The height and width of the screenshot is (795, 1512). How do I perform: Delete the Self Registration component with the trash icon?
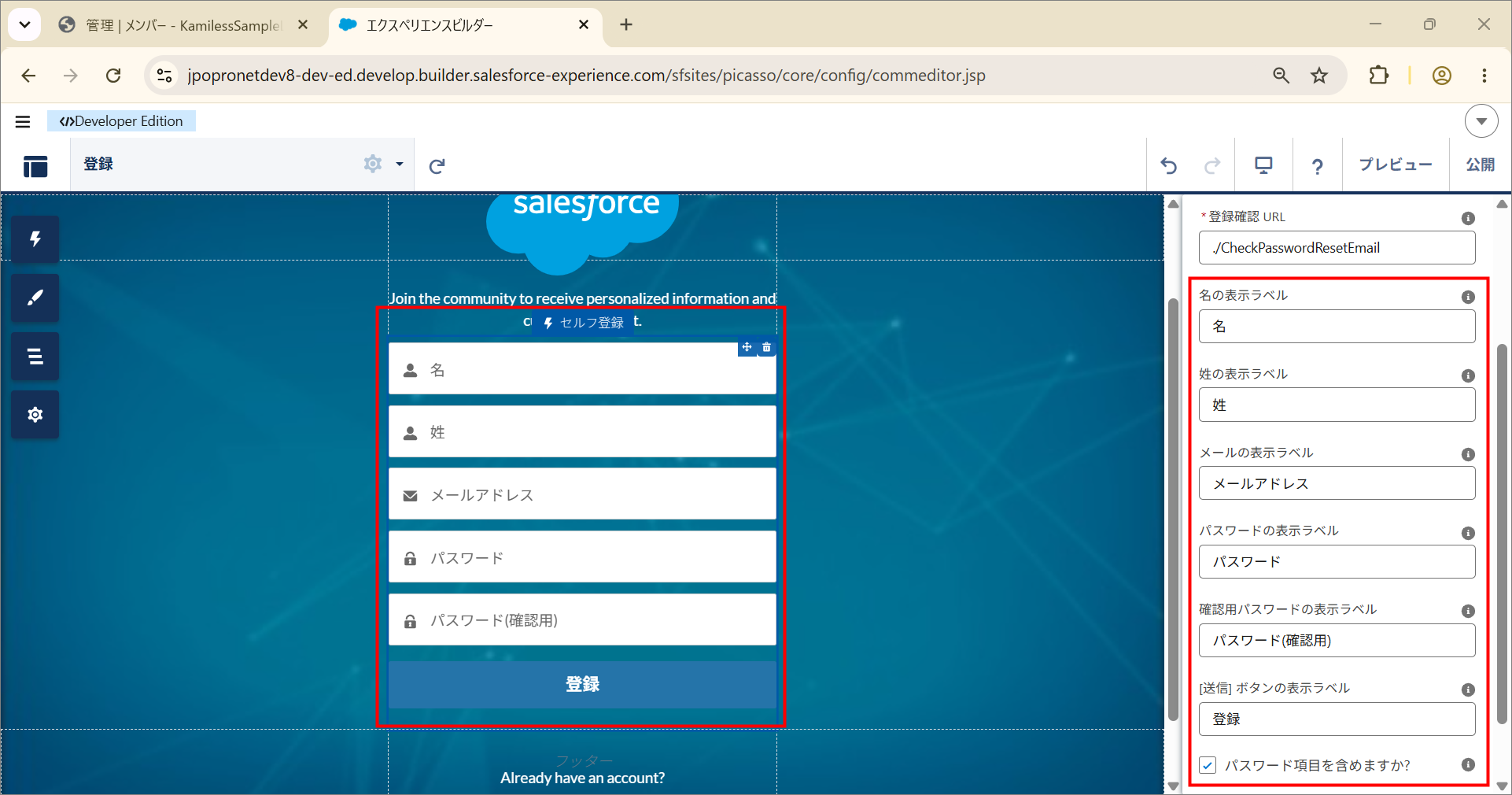point(767,347)
